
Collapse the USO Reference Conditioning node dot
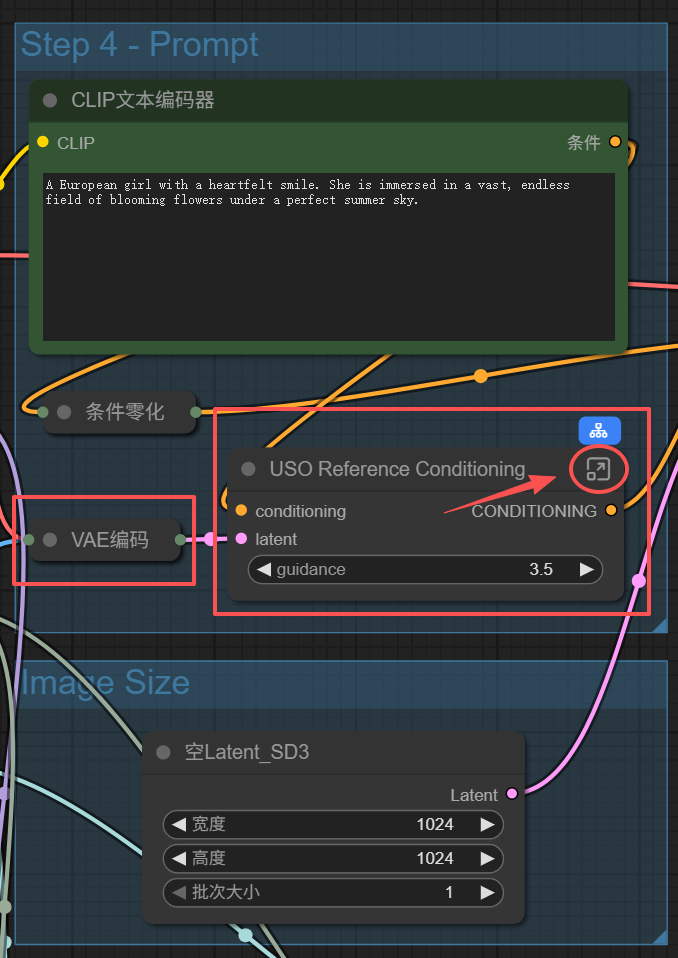248,469
